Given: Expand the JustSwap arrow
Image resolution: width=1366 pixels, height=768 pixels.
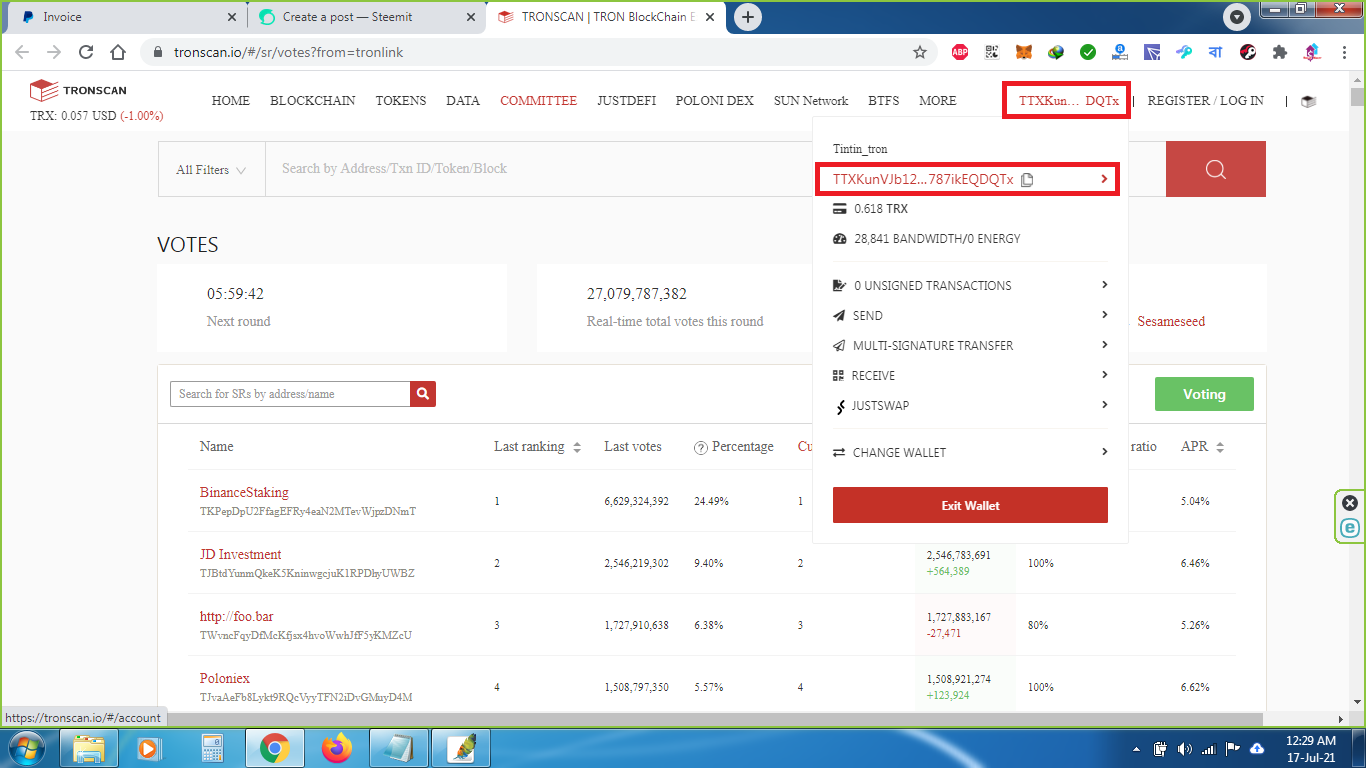Looking at the screenshot, I should (x=1104, y=405).
